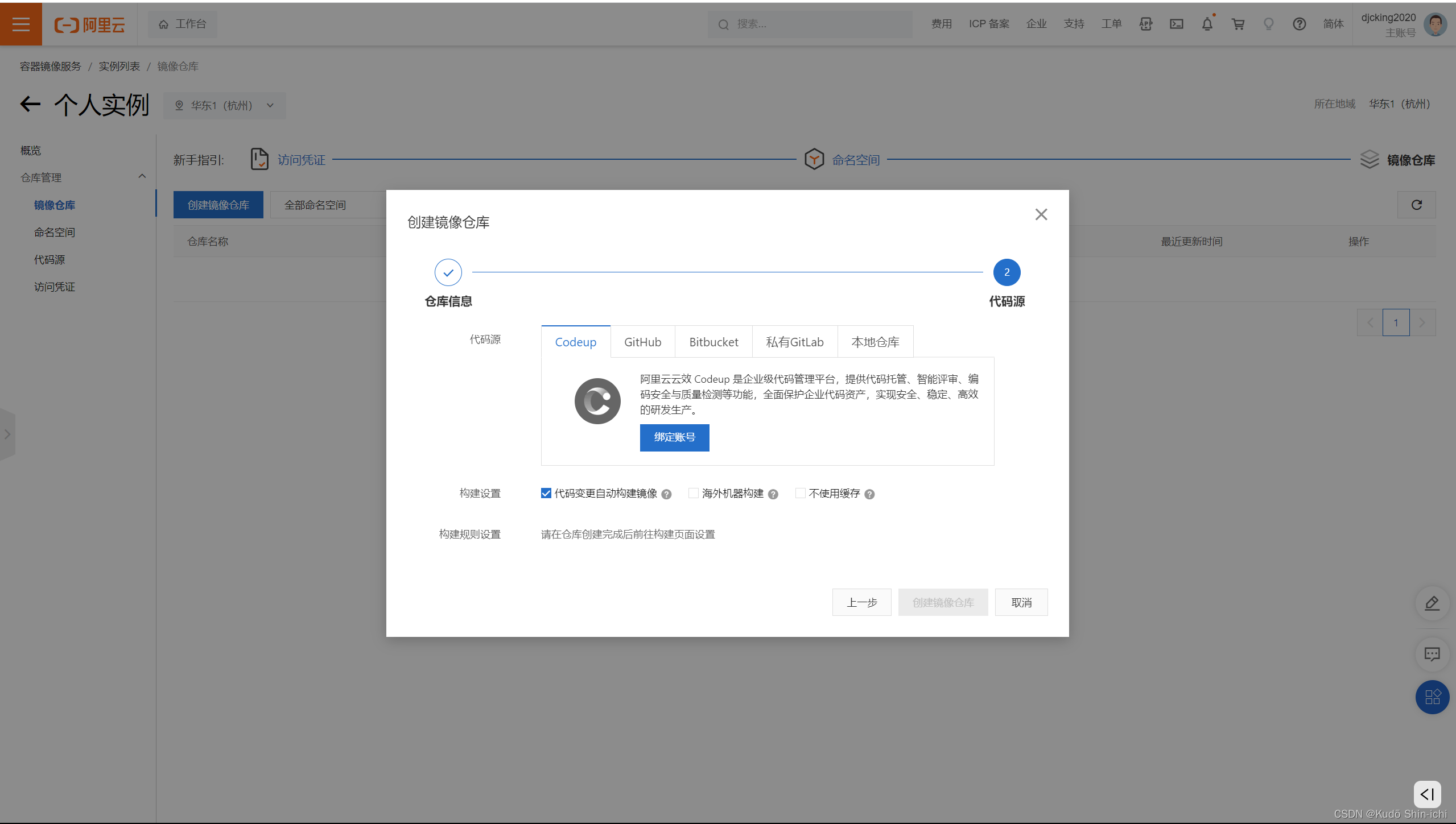
Task: Click the step 2 代码源 circle
Action: [1007, 272]
